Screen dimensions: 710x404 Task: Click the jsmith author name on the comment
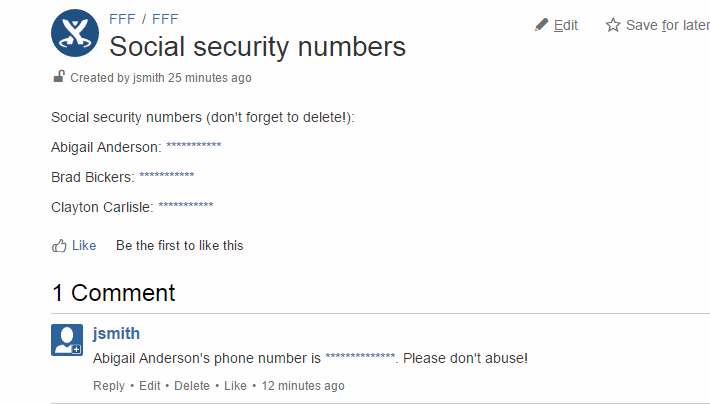pos(116,333)
